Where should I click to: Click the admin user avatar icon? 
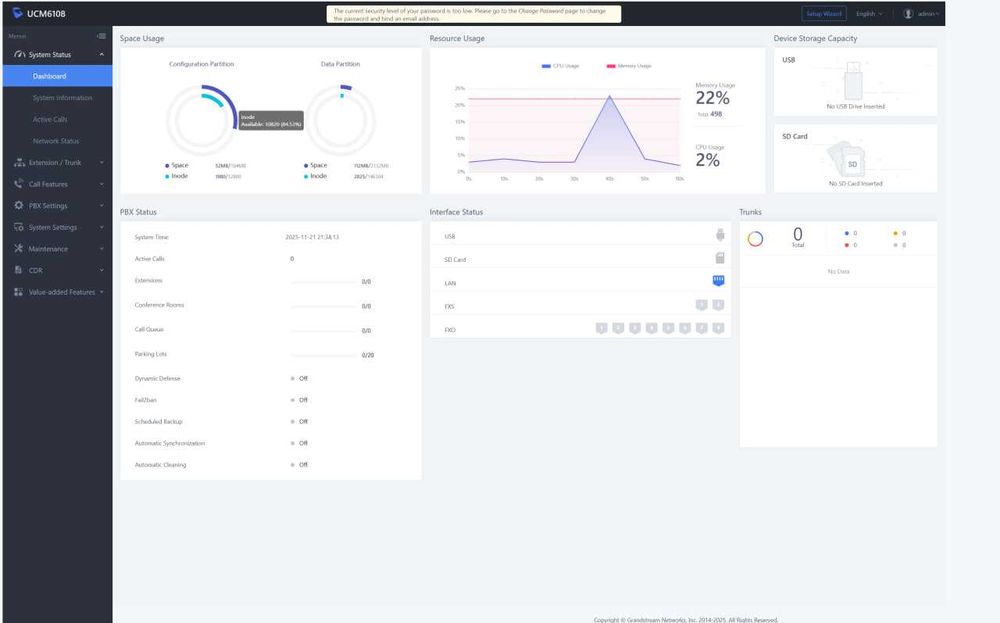click(x=908, y=13)
